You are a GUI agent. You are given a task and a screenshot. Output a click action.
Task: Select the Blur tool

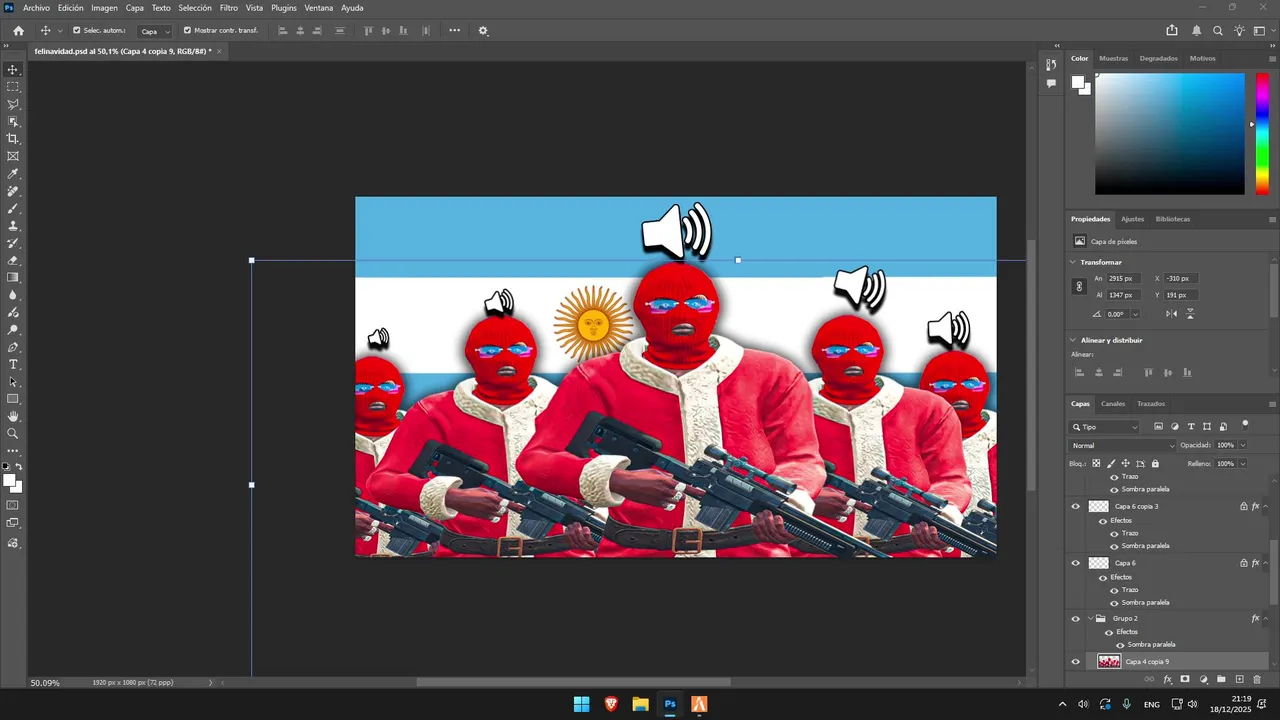coord(13,295)
